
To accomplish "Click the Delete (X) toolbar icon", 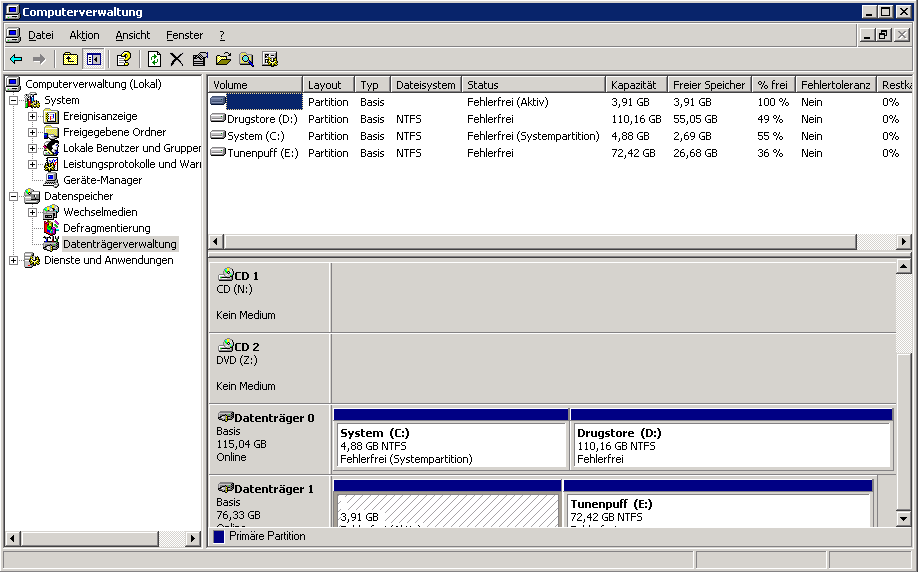I will coord(177,59).
